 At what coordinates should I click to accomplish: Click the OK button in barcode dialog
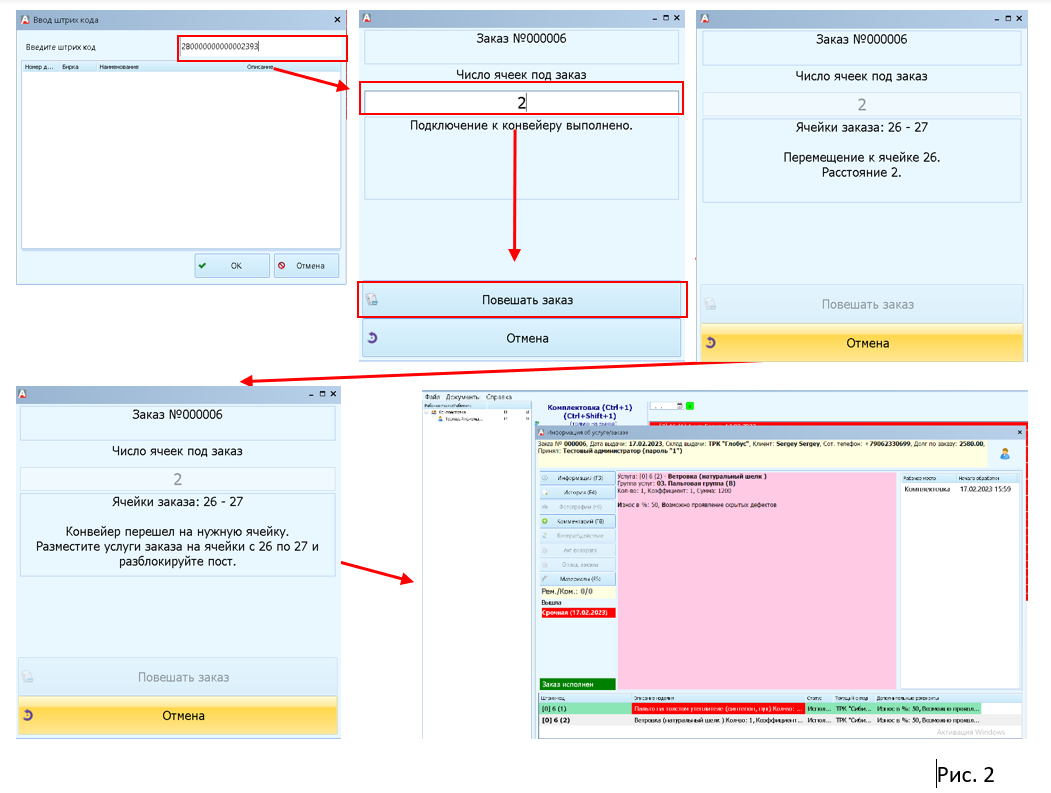(233, 266)
